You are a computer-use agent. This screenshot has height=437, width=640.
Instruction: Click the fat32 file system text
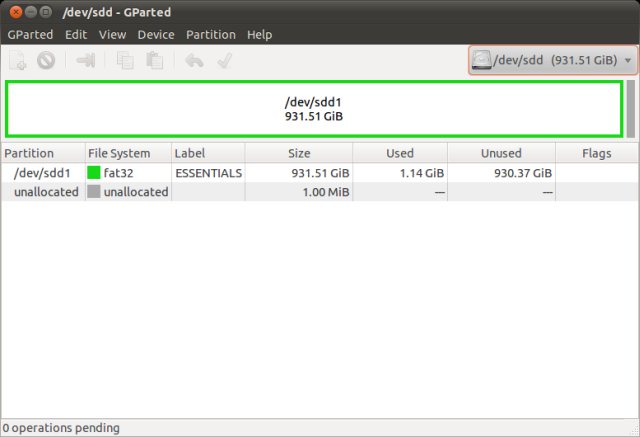point(118,173)
